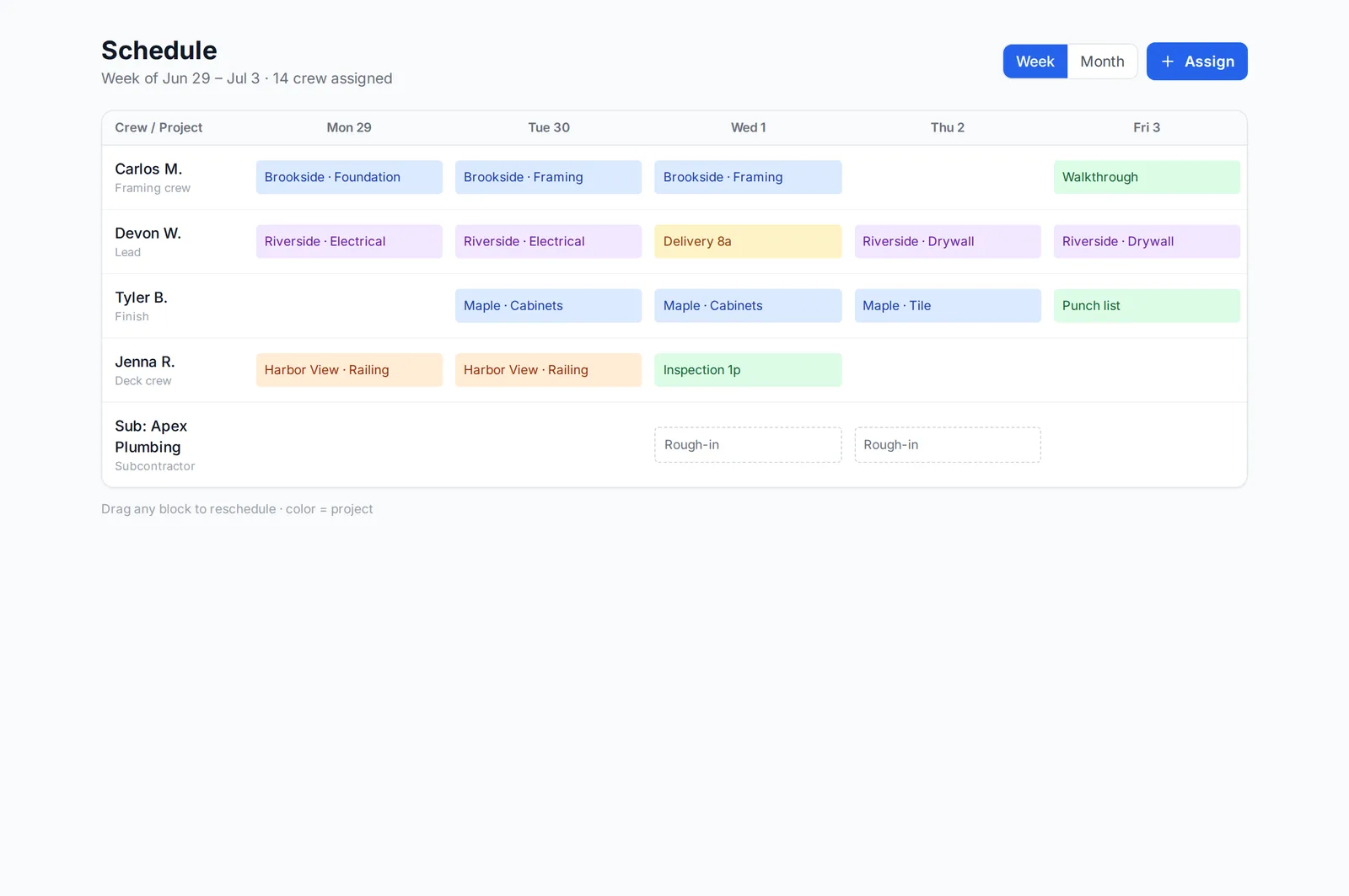Select crew member Jenna R.
The width and height of the screenshot is (1349, 896).
[145, 362]
